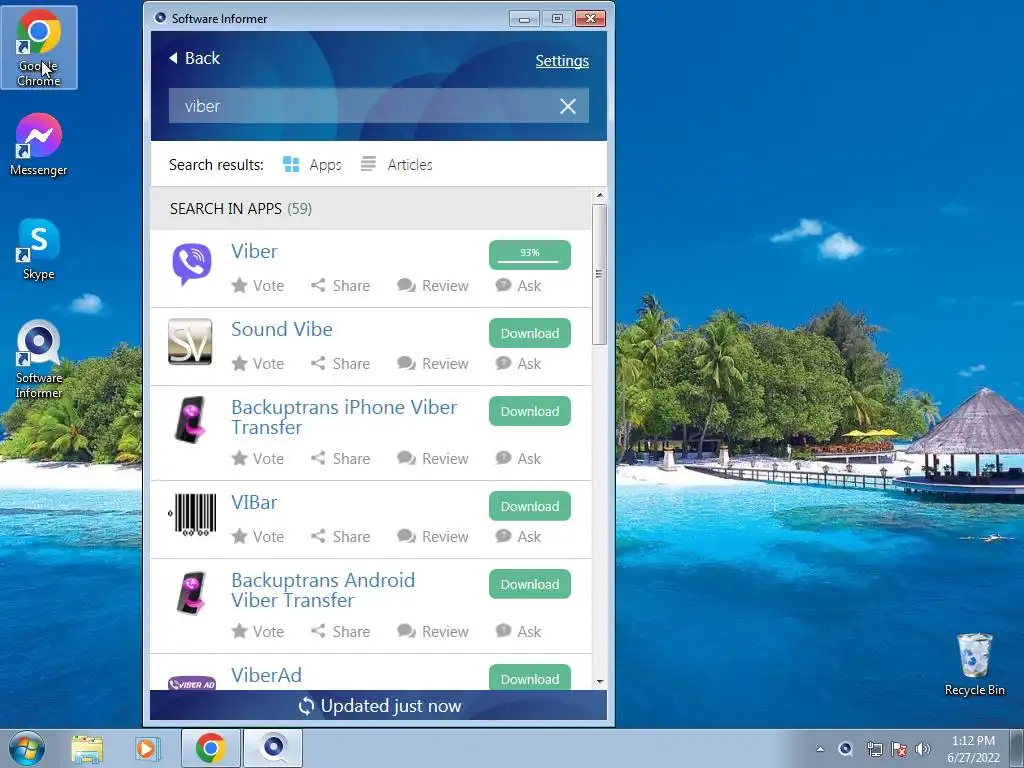The height and width of the screenshot is (768, 1024).
Task: Vote for VIBar
Action: [258, 536]
